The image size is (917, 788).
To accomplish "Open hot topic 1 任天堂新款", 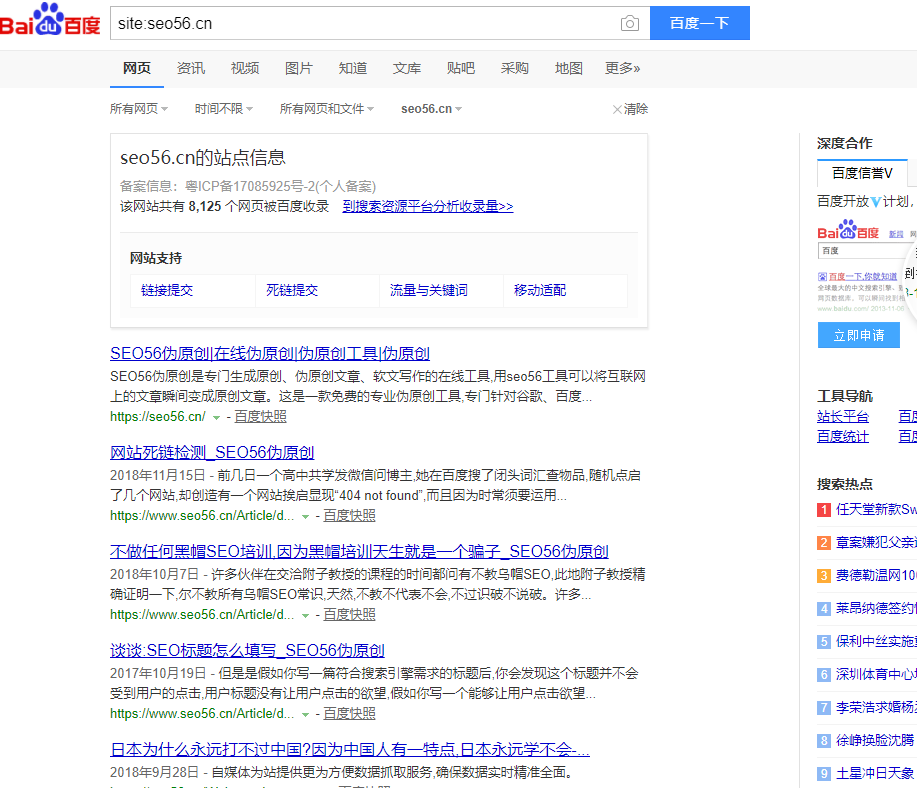I will 876,510.
